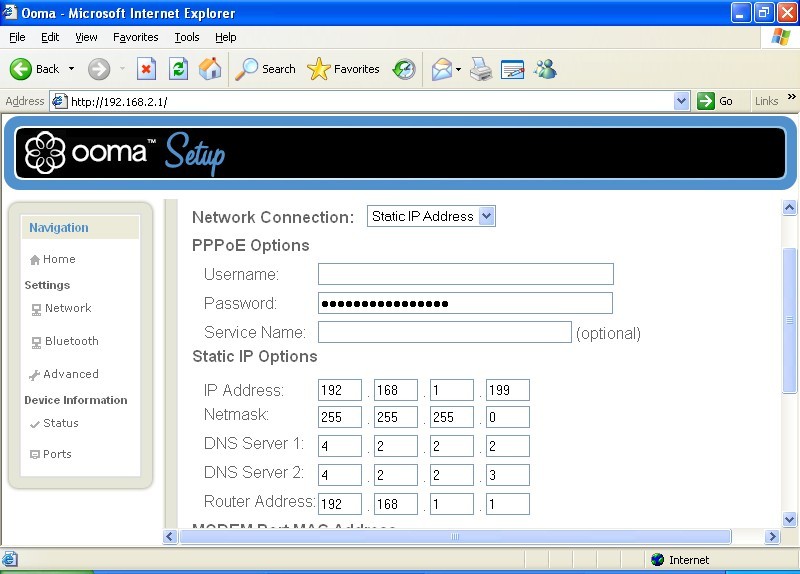Expand the Mail options dropdown arrow
Viewport: 800px width, 574px height.
point(458,69)
